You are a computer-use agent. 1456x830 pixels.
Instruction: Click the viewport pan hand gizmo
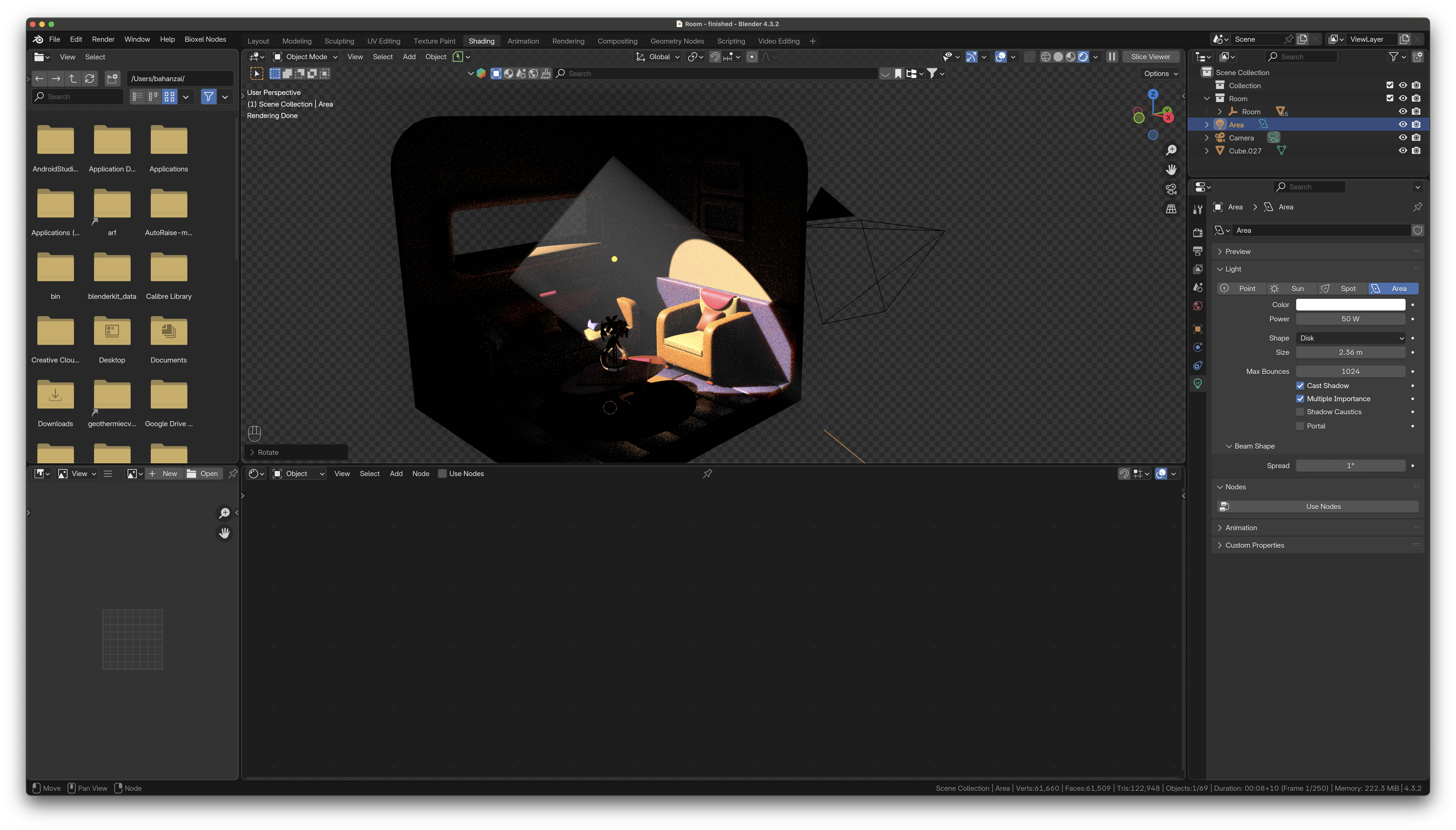tap(1171, 170)
